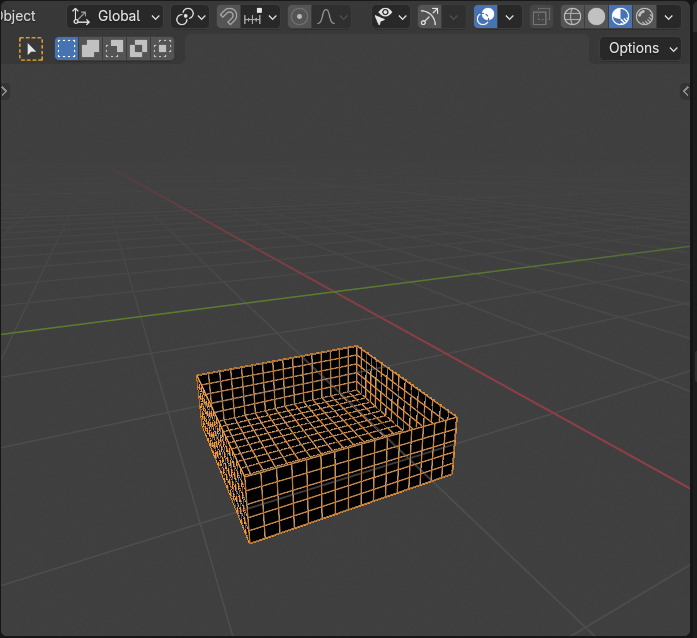Set selection mode to subtract

click(x=115, y=48)
